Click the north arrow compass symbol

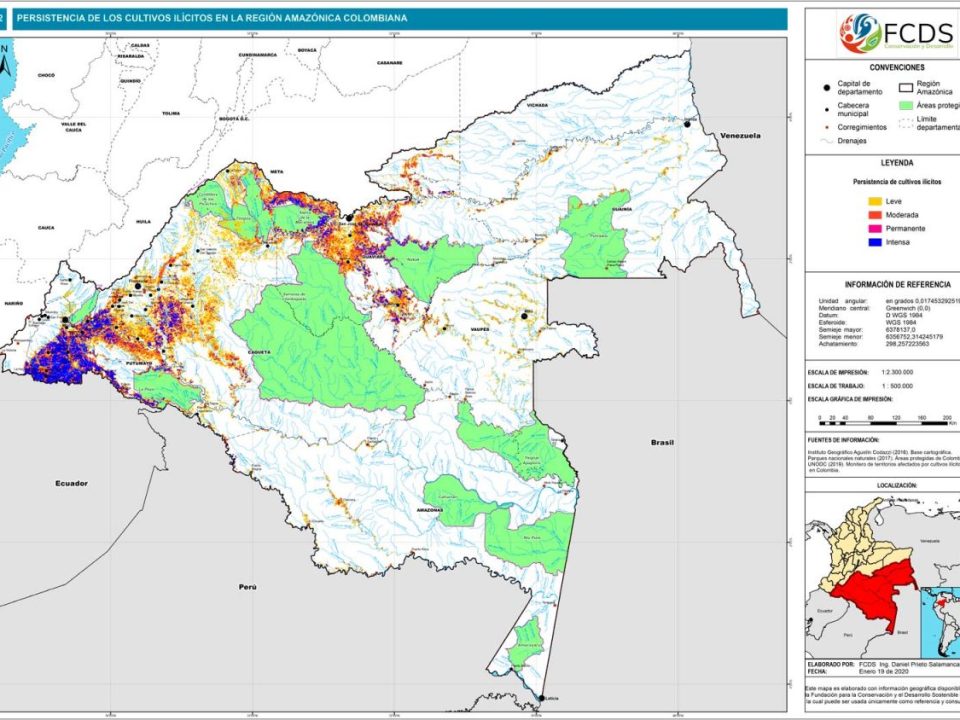coord(5,64)
